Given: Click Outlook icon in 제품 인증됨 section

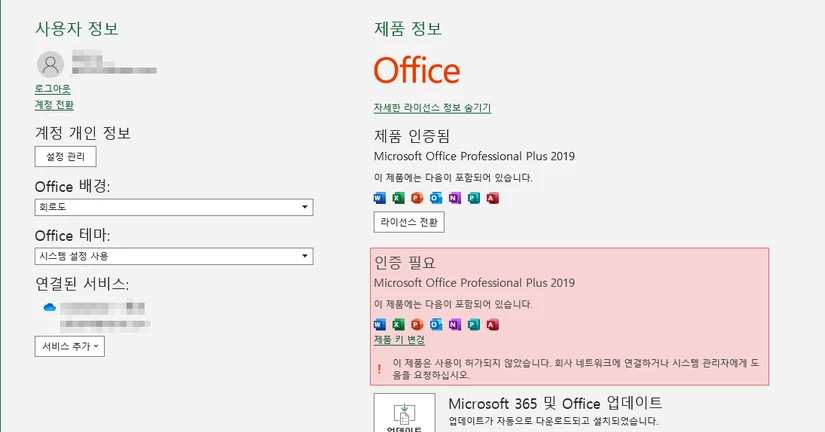Looking at the screenshot, I should (x=436, y=198).
